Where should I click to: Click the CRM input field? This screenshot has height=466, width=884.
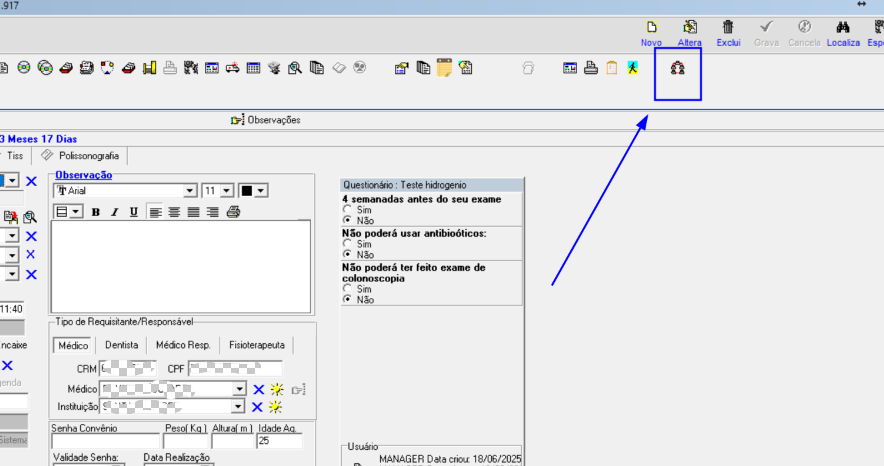(x=127, y=369)
